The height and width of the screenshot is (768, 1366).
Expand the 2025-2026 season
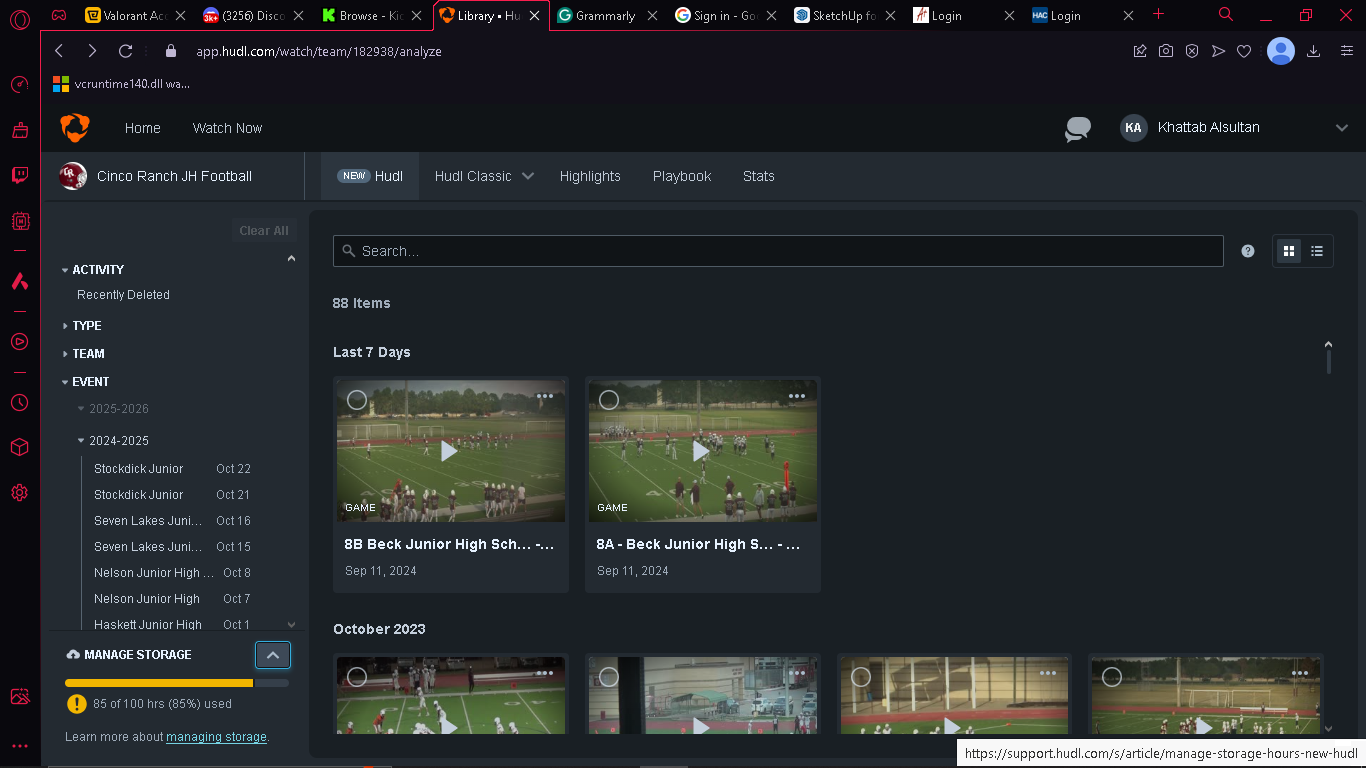pos(113,409)
